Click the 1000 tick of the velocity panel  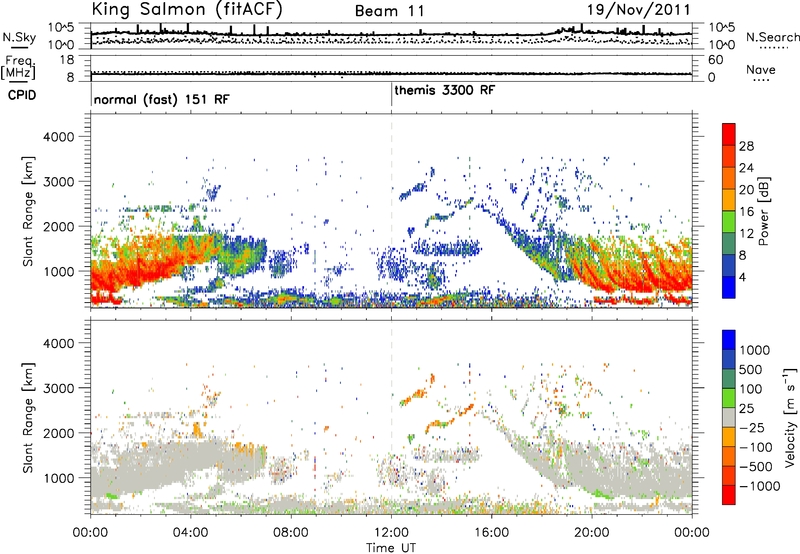(x=58, y=478)
